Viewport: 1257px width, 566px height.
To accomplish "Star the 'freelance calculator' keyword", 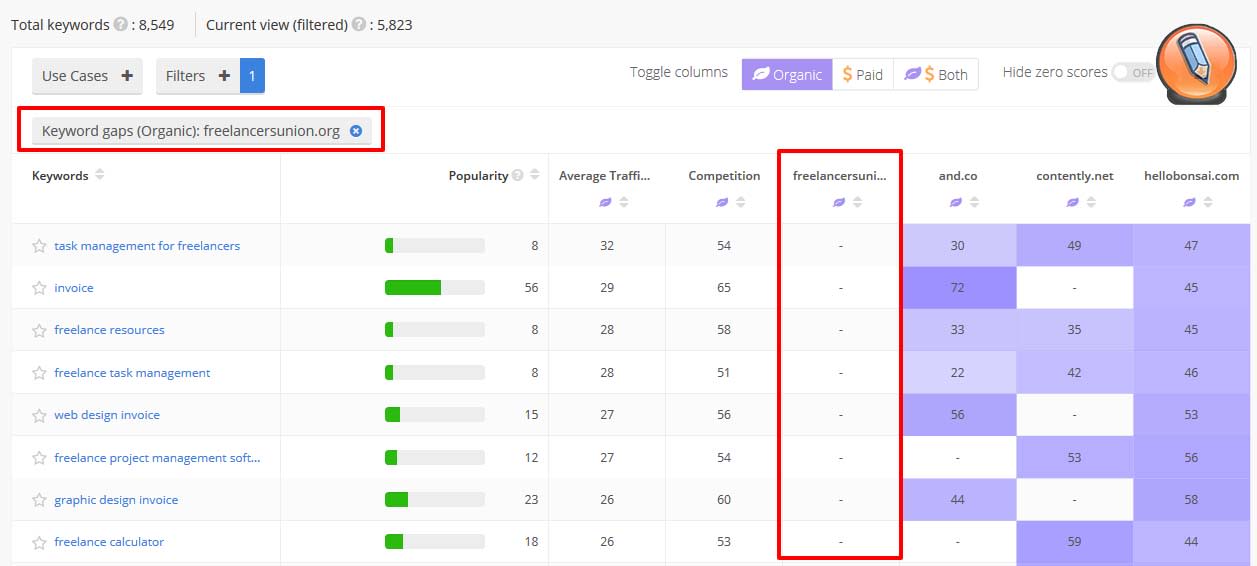I will tap(39, 542).
